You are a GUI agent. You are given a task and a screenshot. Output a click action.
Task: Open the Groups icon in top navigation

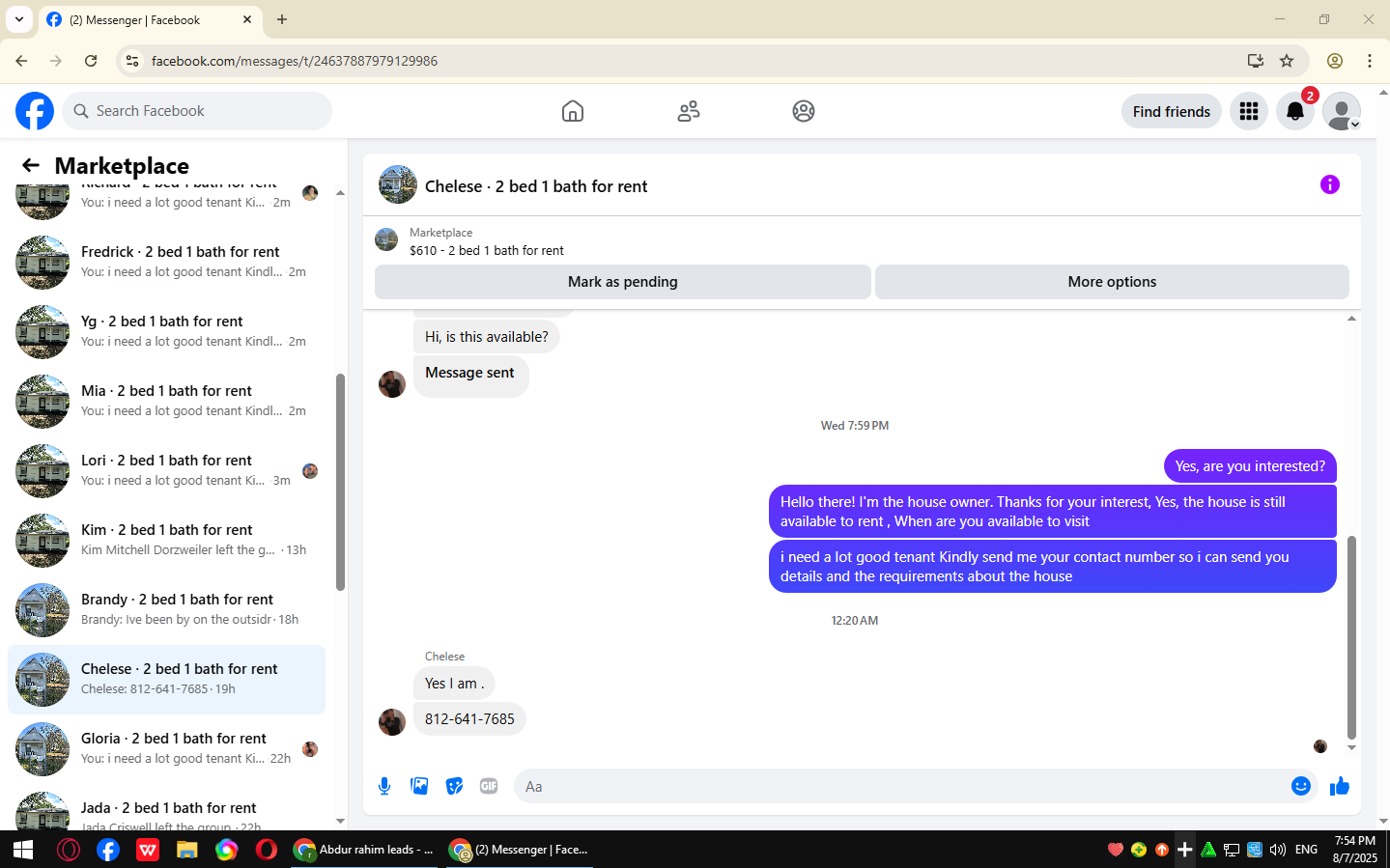(804, 111)
